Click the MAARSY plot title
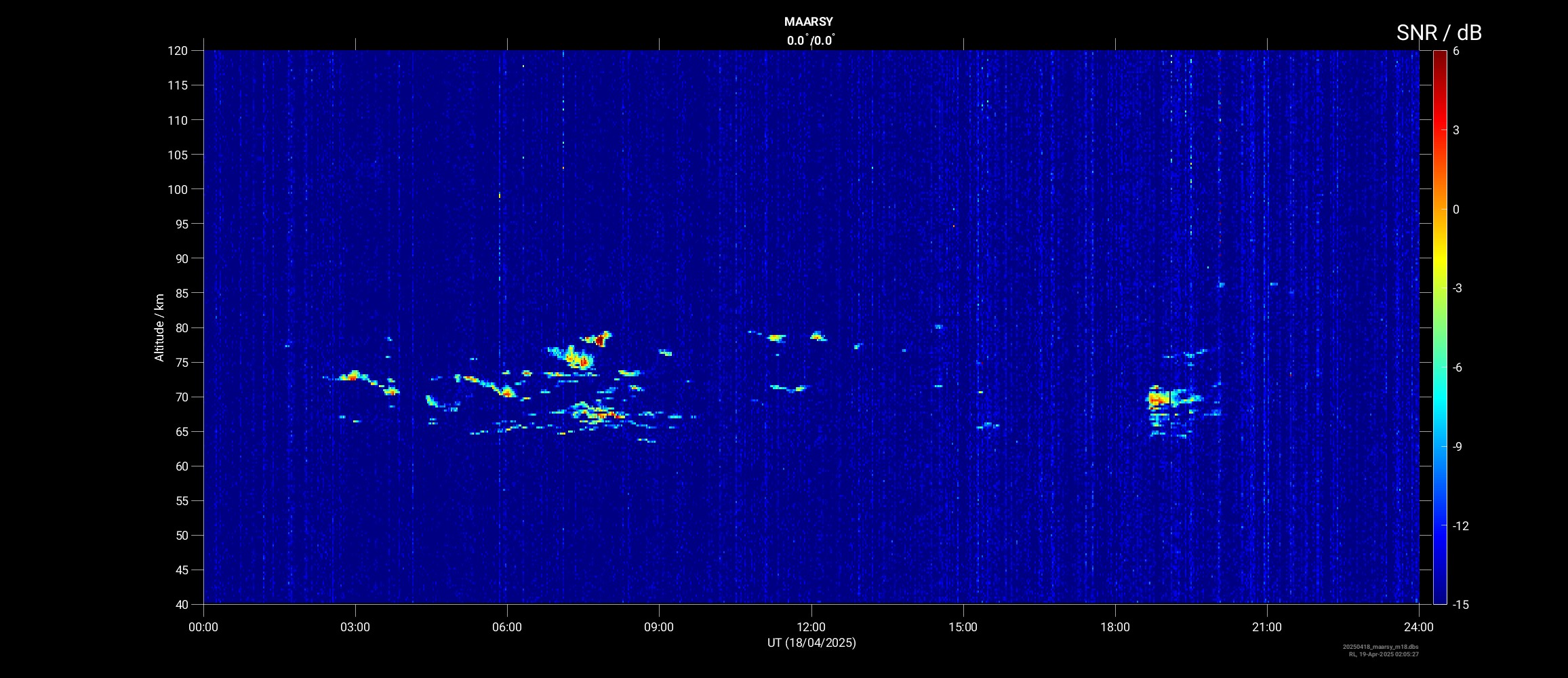This screenshot has height=678, width=1568. pyautogui.click(x=808, y=22)
